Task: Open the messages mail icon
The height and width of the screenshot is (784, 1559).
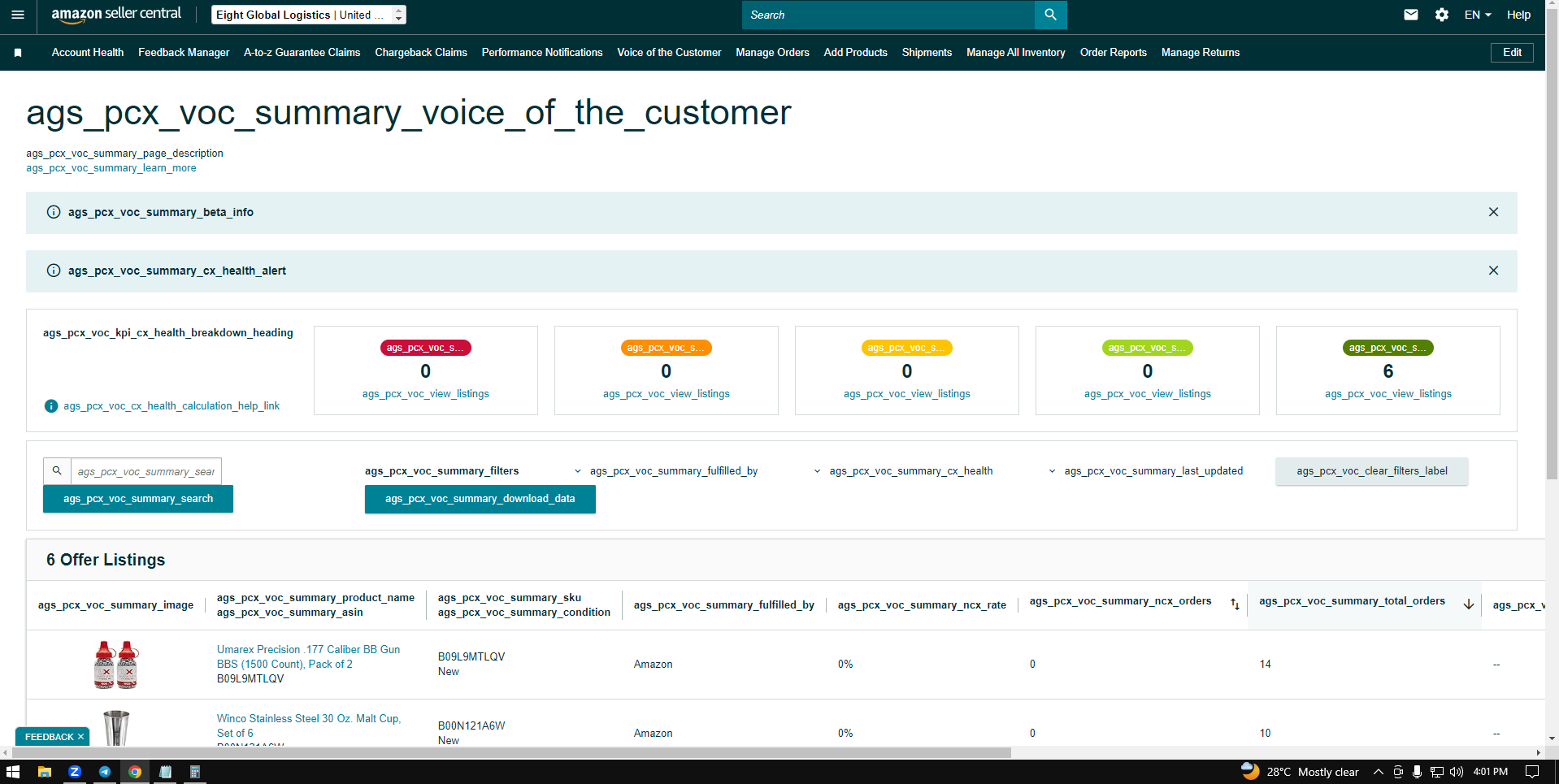Action: click(1411, 15)
